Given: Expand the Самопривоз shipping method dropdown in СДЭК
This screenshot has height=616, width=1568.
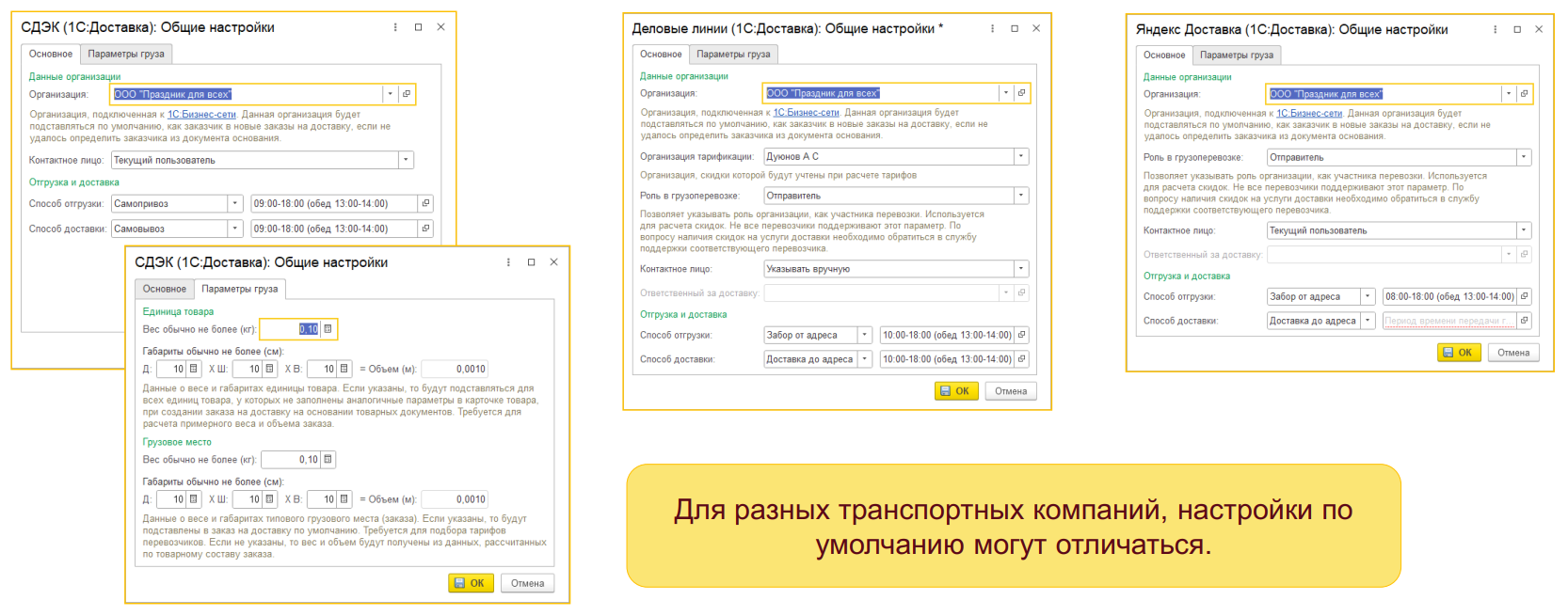Looking at the screenshot, I should coord(235,204).
